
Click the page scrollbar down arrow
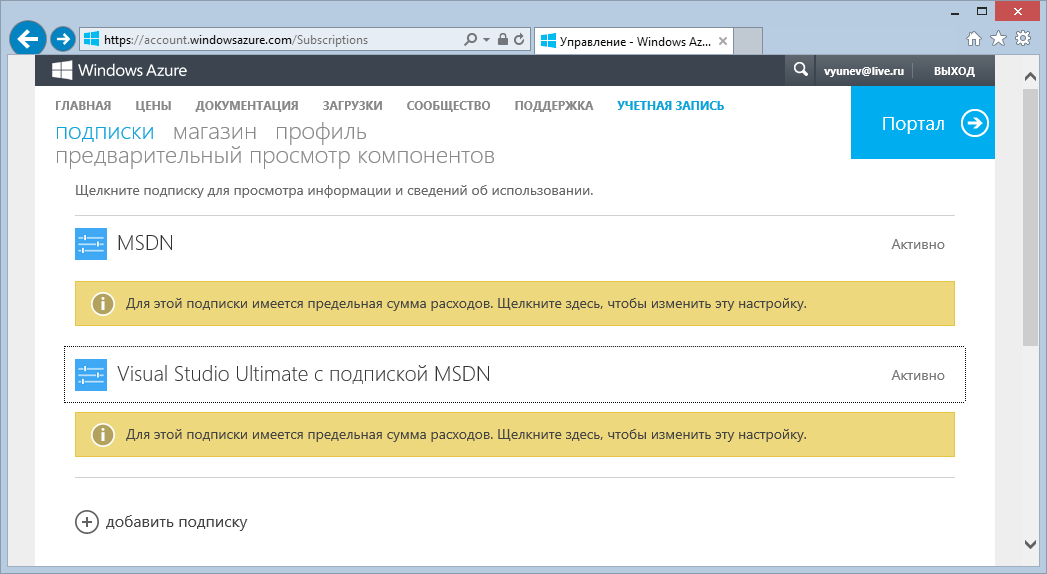pyautogui.click(x=1030, y=545)
